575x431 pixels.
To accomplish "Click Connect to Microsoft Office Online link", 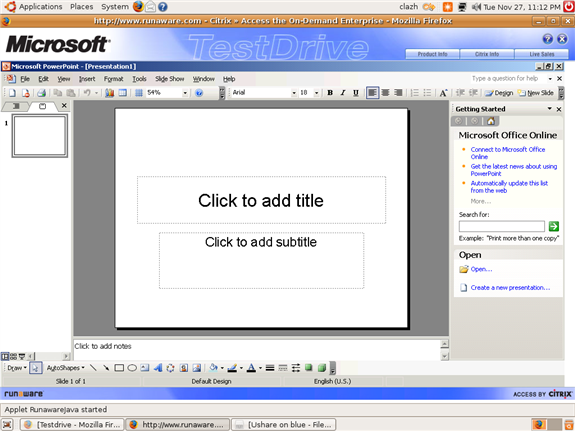I will point(508,153).
